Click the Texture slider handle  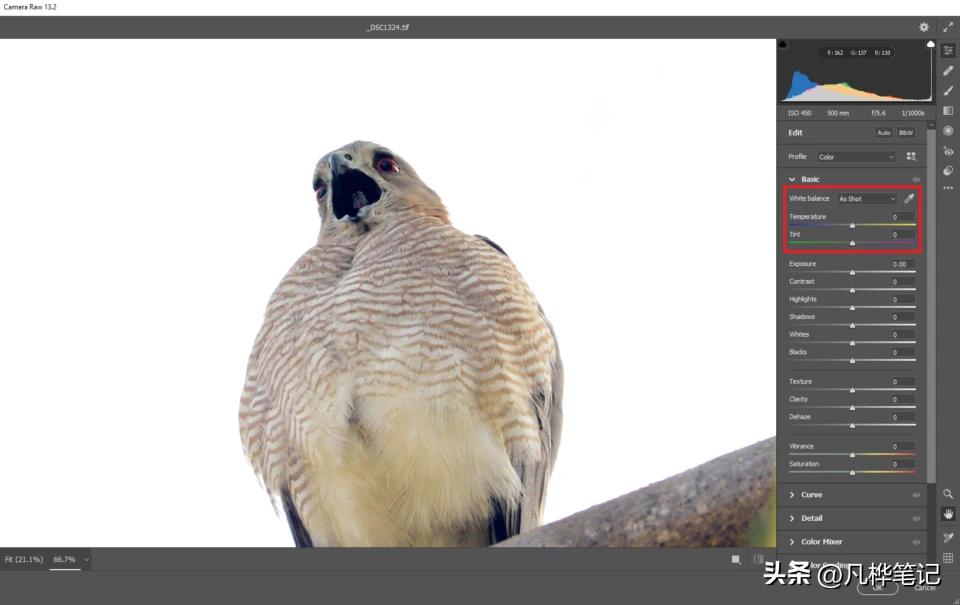[852, 390]
